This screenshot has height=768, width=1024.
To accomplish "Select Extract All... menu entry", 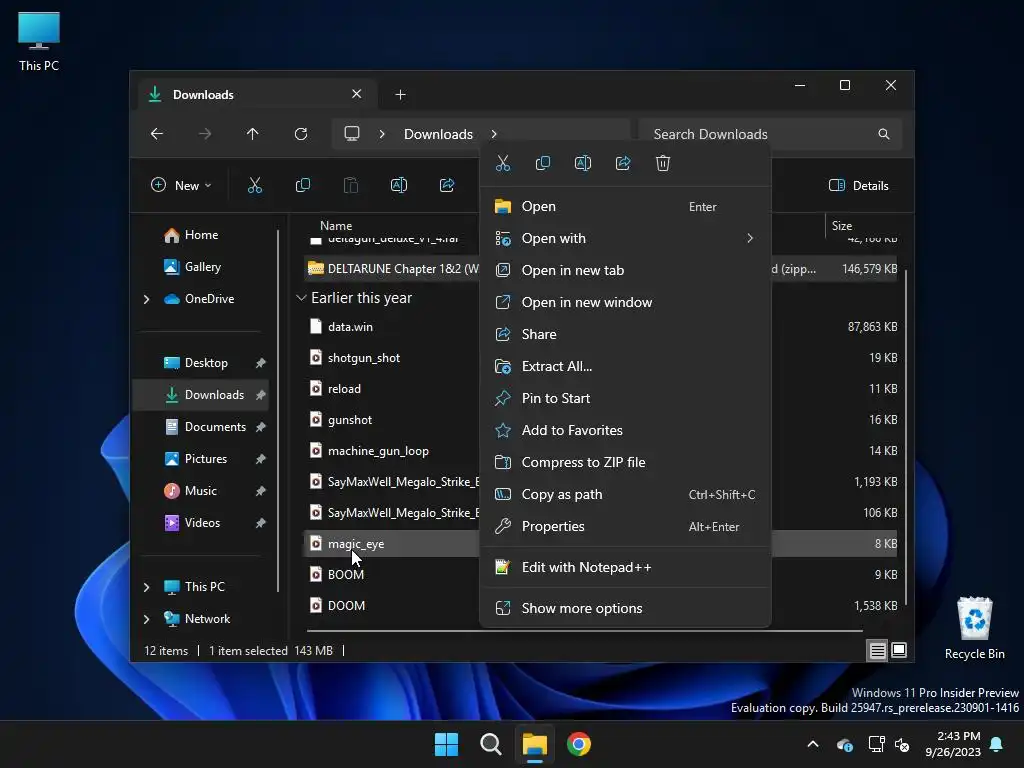I will [x=625, y=366].
